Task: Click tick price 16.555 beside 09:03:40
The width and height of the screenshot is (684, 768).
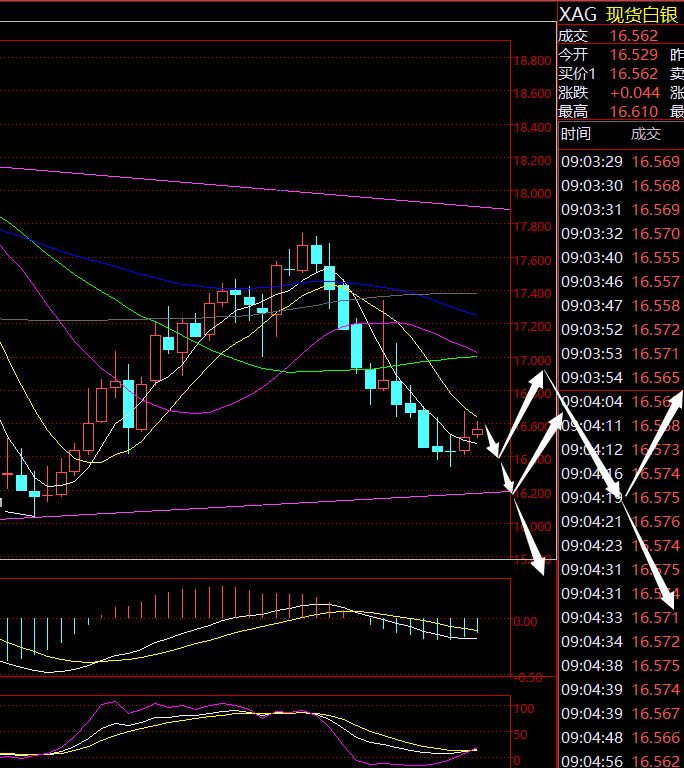Action: [x=656, y=258]
